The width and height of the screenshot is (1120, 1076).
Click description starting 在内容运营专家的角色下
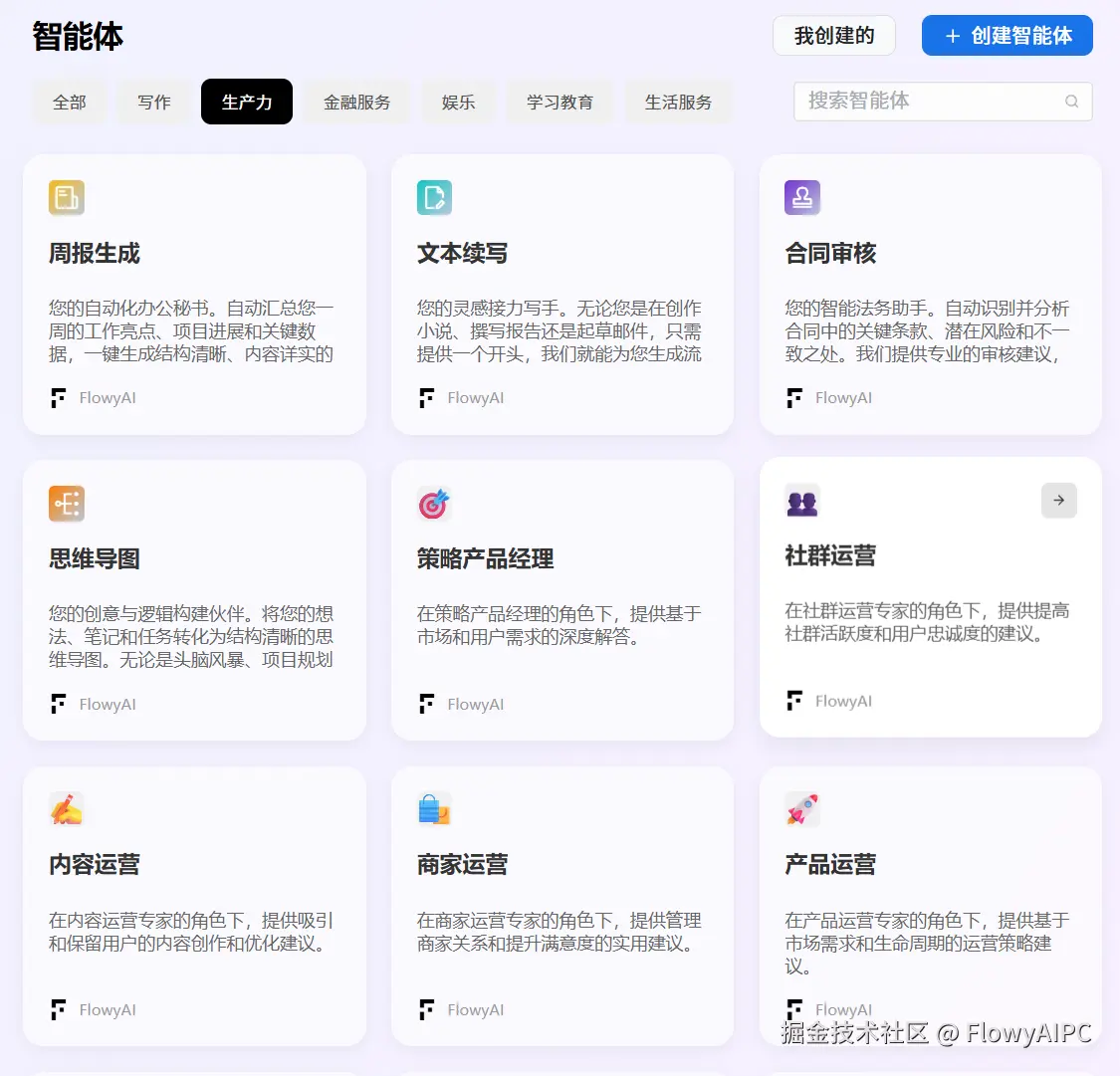pos(191,931)
